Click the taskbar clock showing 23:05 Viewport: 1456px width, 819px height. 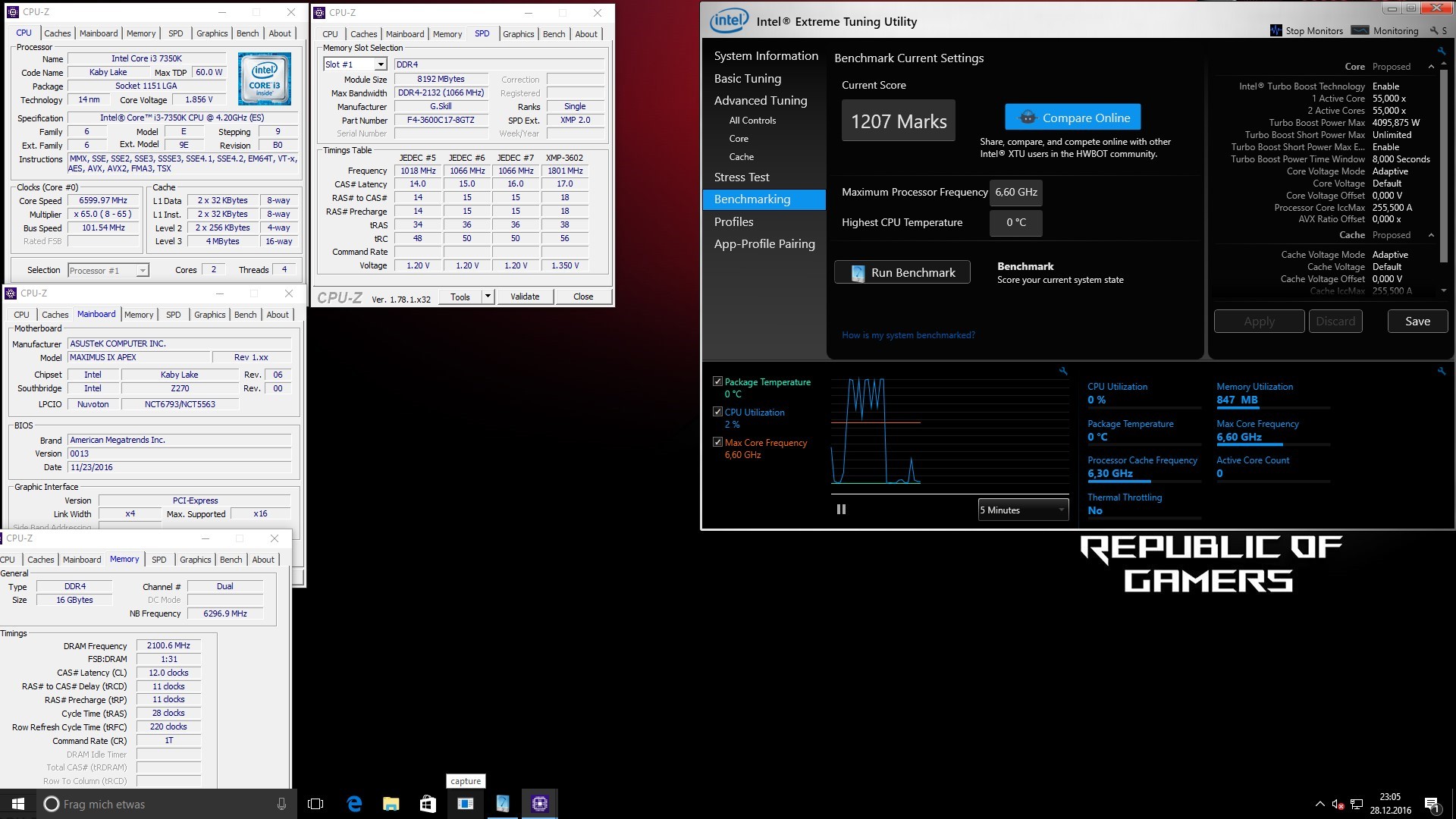tap(1390, 804)
